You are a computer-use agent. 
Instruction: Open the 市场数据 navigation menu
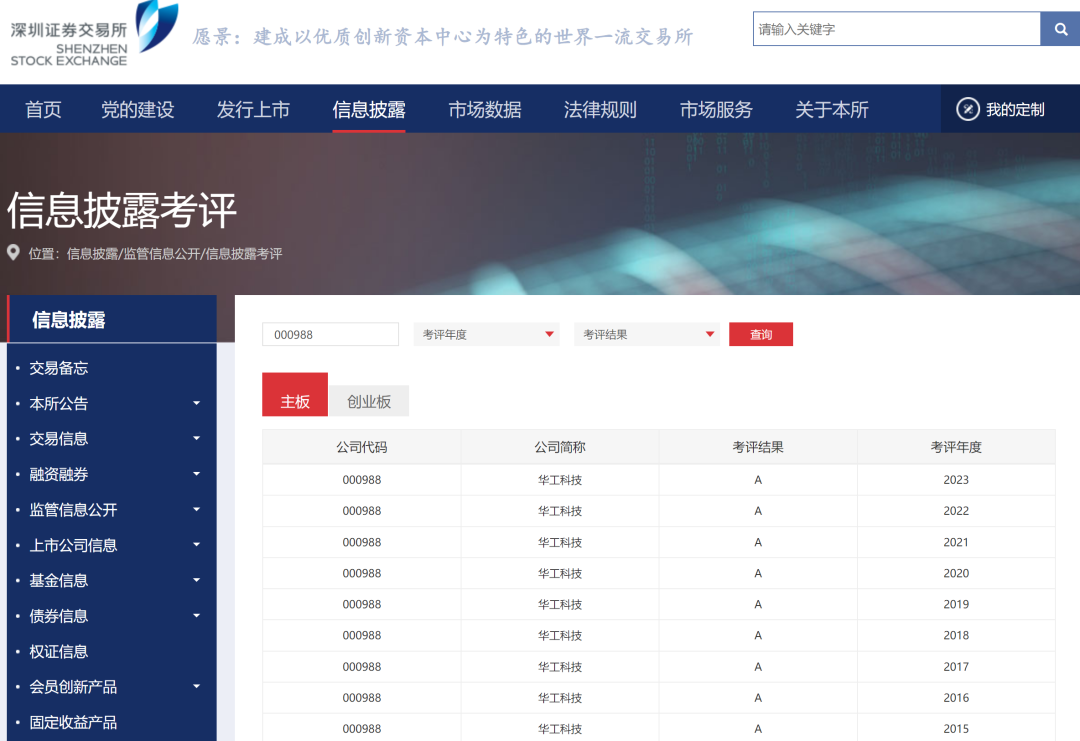(485, 110)
